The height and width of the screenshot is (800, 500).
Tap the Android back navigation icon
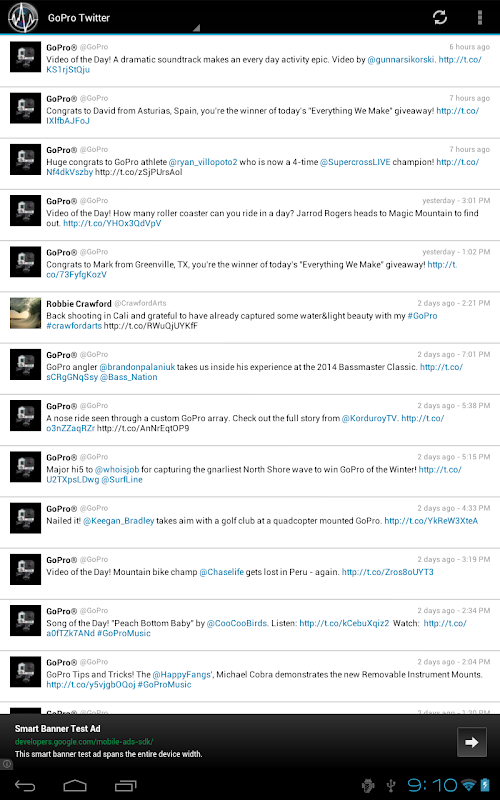tap(24, 786)
